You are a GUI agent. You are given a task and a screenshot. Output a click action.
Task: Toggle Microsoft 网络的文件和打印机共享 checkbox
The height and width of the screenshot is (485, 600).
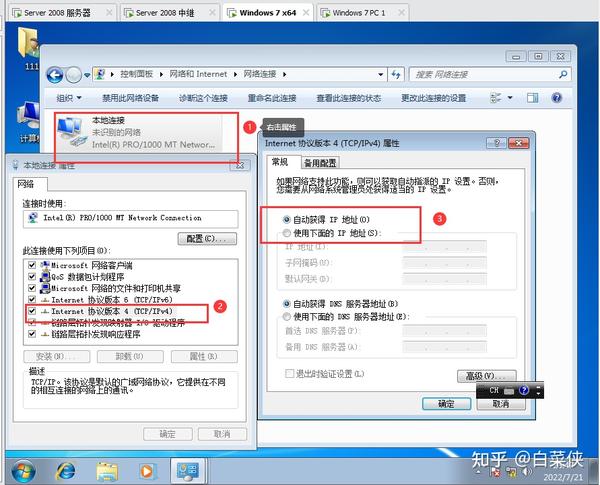(x=32, y=288)
